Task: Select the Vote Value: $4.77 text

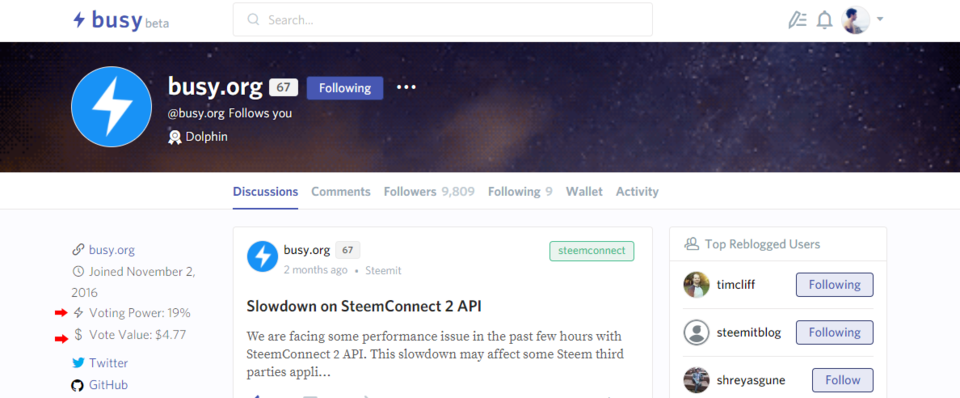Action: 138,335
